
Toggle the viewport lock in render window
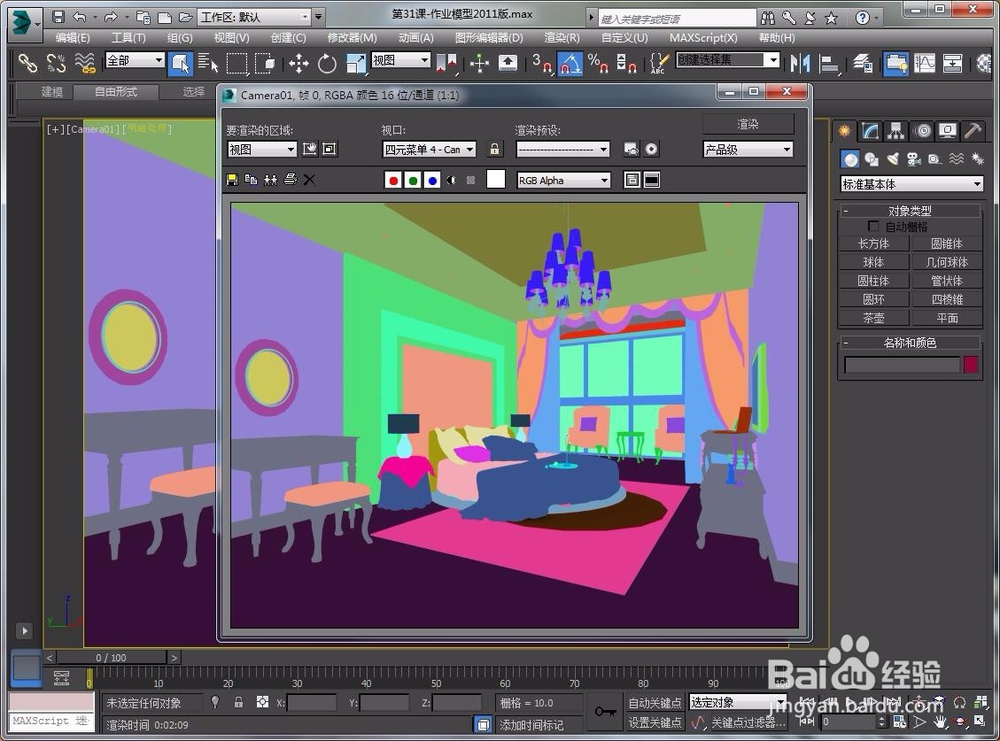click(x=494, y=149)
